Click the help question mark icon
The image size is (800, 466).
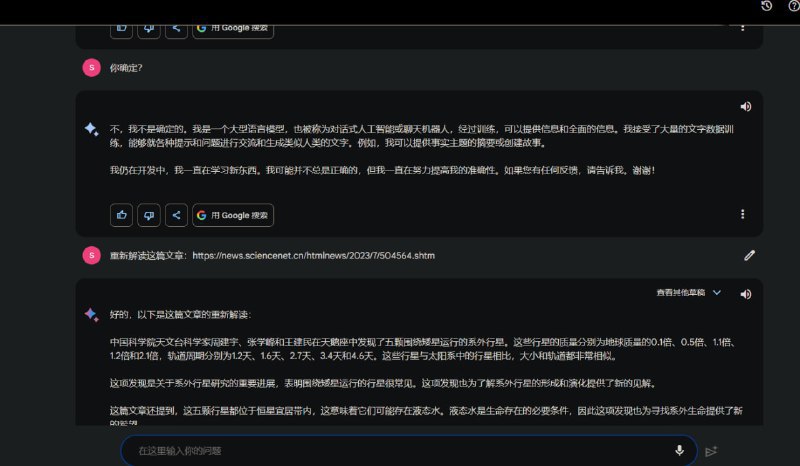pyautogui.click(x=793, y=6)
